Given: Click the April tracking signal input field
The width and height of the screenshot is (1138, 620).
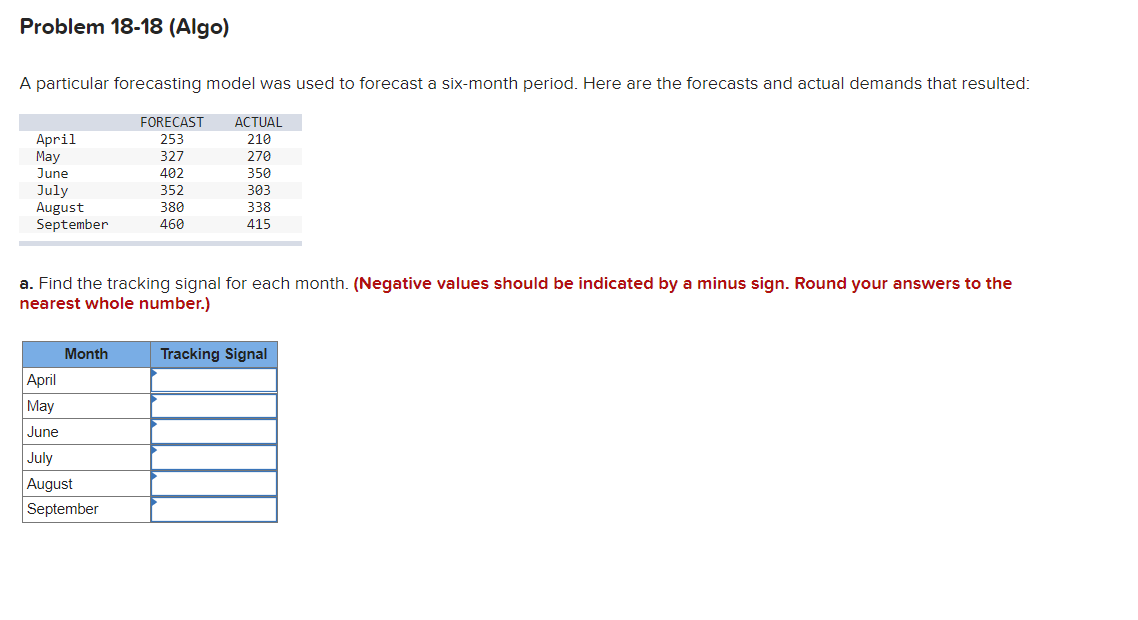Looking at the screenshot, I should point(214,380).
